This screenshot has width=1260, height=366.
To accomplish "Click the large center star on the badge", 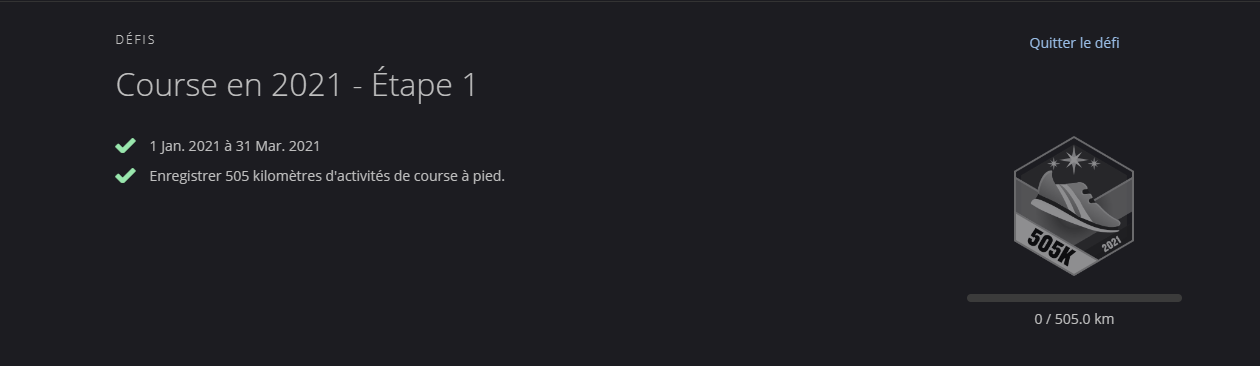I will pos(1074,159).
